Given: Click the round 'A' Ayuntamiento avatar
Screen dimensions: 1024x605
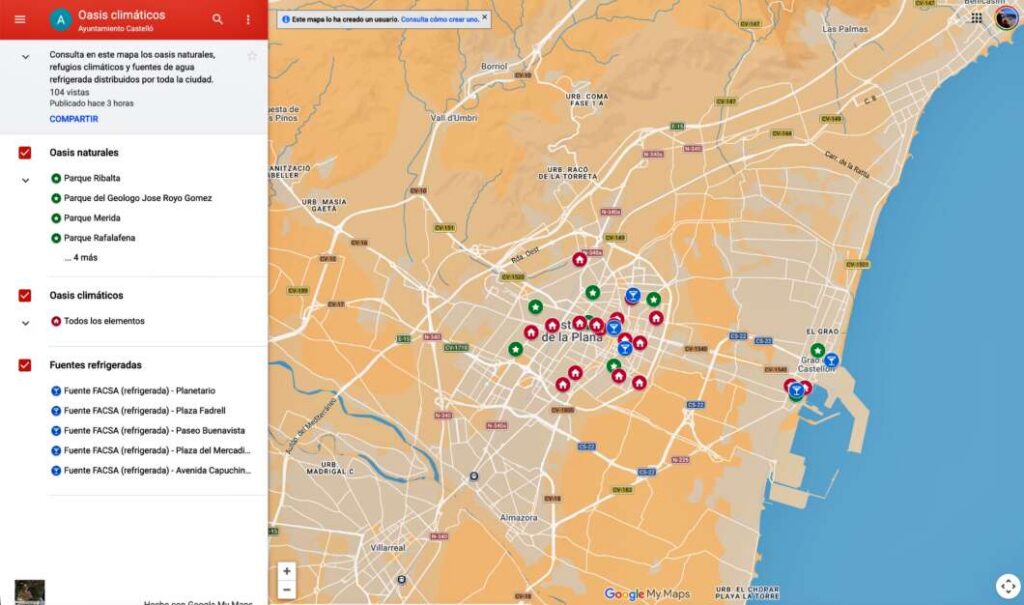Looking at the screenshot, I should (61, 20).
